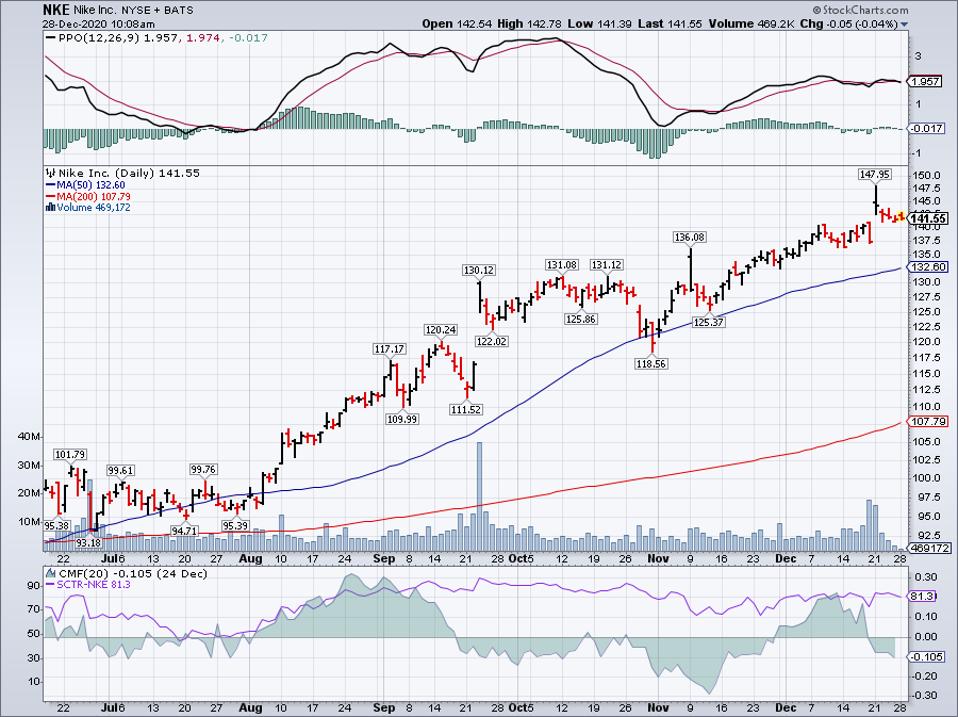Click the red line swatch of MA(200)
This screenshot has height=717, width=958.
click(51, 197)
